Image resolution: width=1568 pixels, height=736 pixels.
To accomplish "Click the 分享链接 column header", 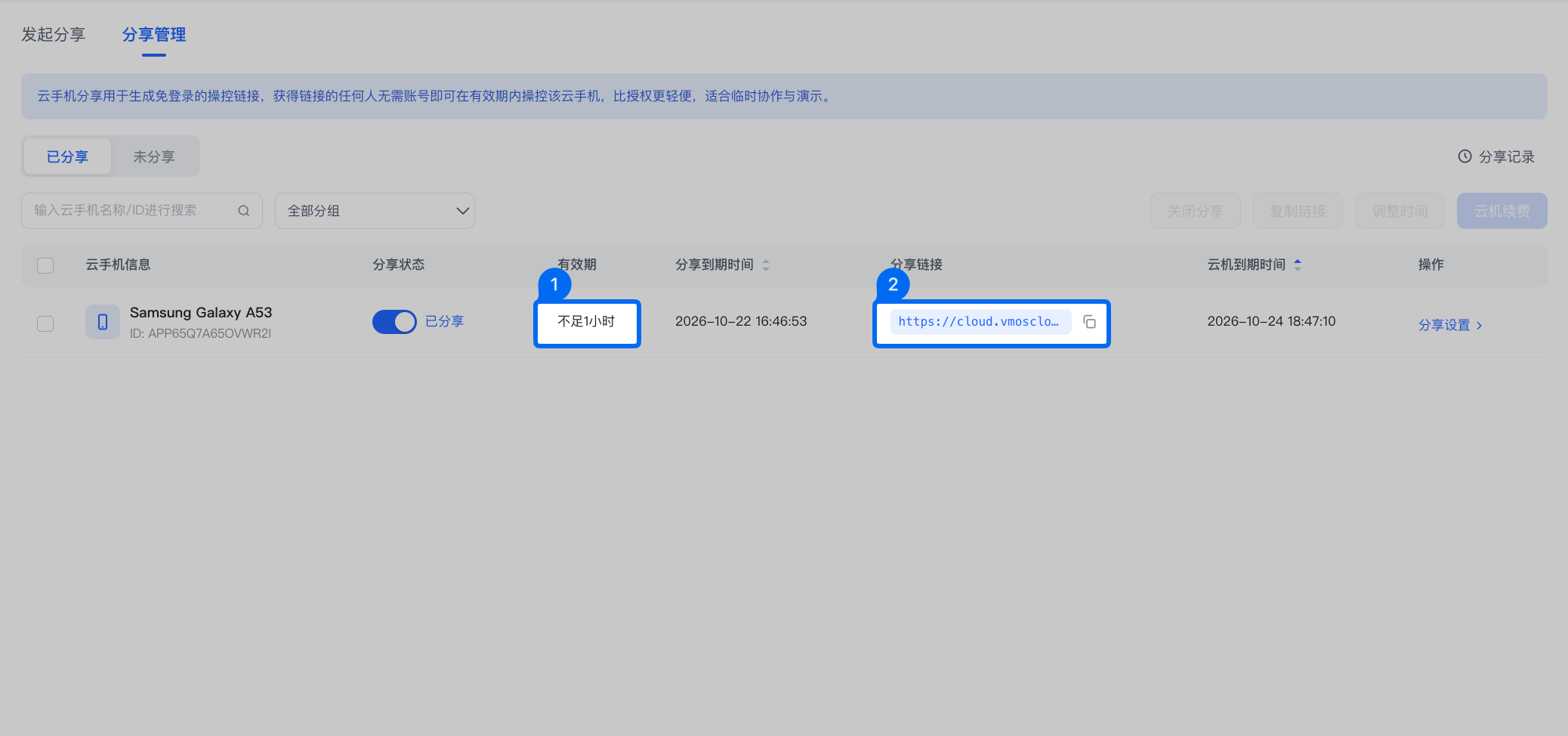I will (x=916, y=264).
